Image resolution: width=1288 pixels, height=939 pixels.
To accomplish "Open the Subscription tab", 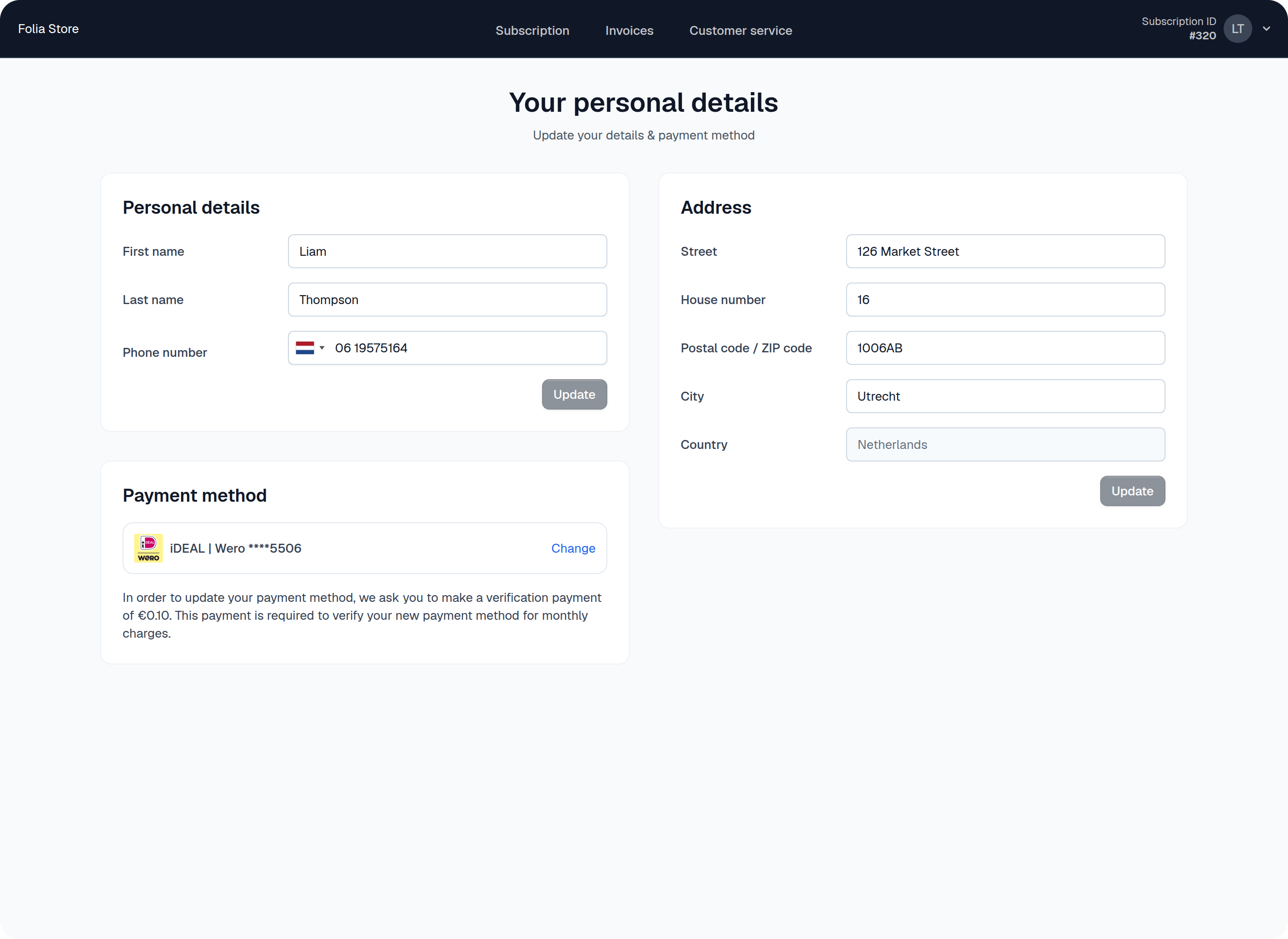I will (x=532, y=31).
